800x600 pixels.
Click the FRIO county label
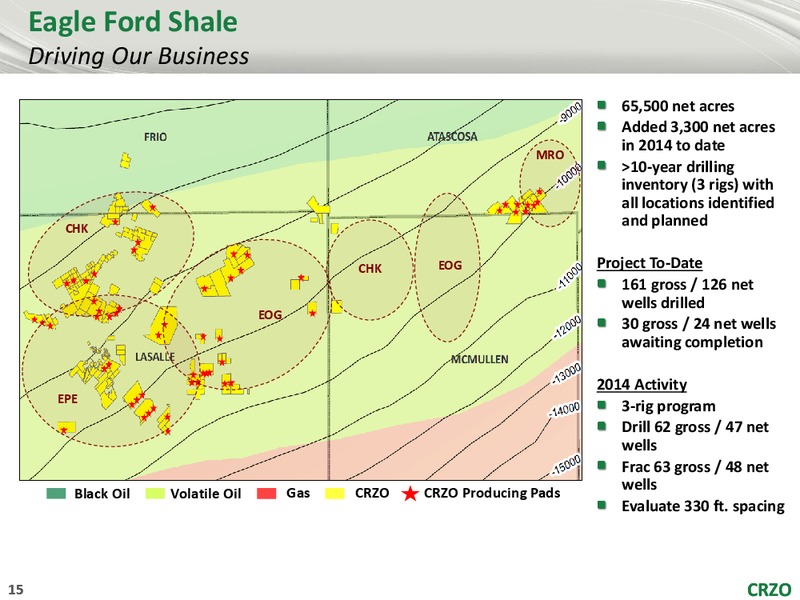pos(155,137)
